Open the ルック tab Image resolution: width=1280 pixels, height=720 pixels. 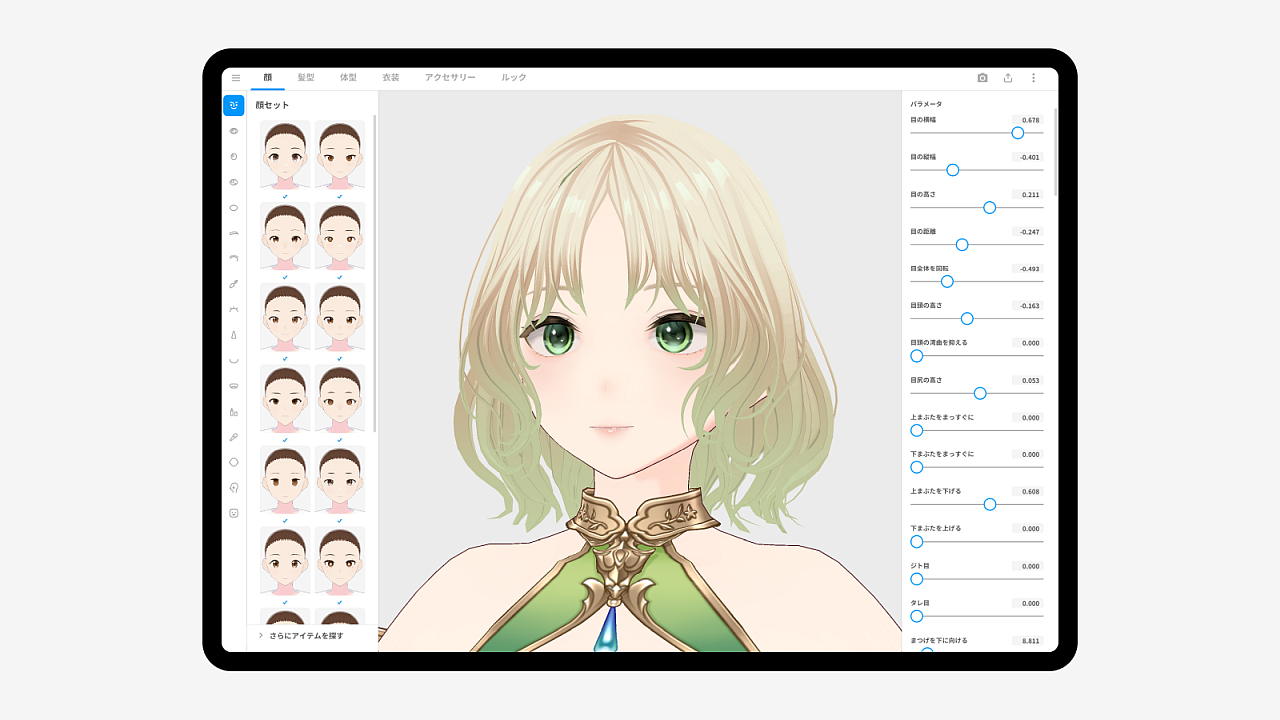pyautogui.click(x=512, y=77)
